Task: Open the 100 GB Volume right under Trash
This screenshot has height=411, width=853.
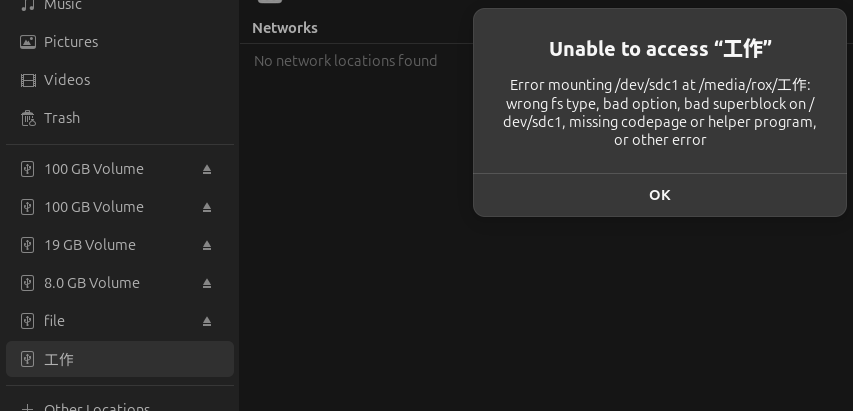Action: click(x=94, y=169)
